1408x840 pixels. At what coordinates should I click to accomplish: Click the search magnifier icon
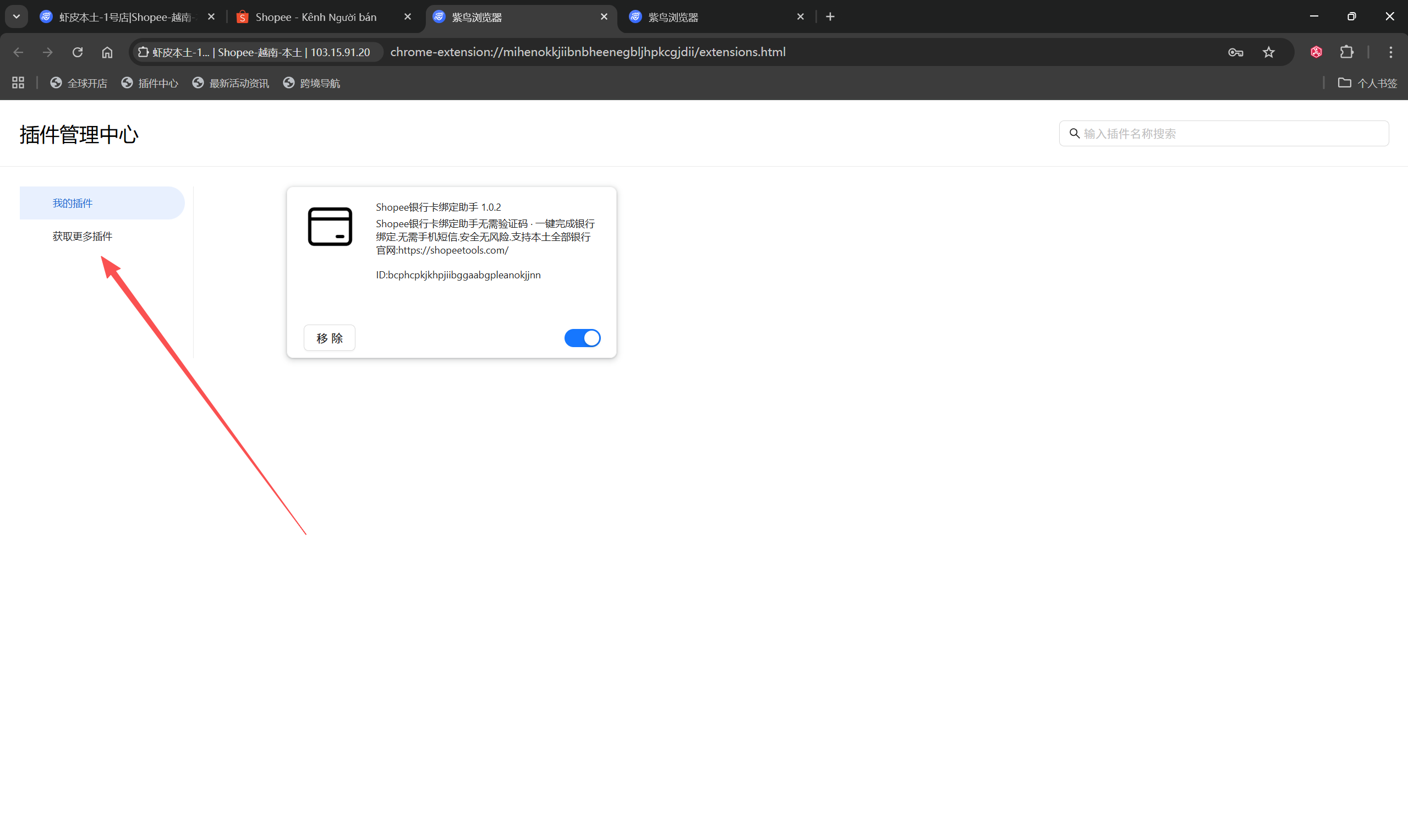(x=1074, y=134)
